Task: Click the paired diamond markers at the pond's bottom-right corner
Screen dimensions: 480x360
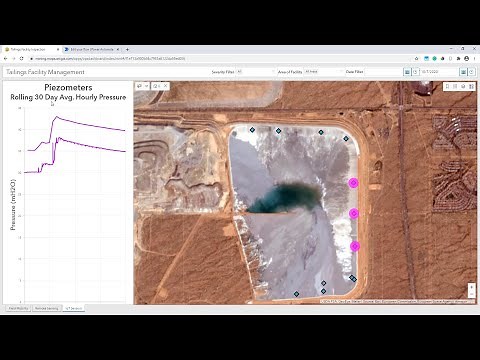Action: tap(353, 278)
